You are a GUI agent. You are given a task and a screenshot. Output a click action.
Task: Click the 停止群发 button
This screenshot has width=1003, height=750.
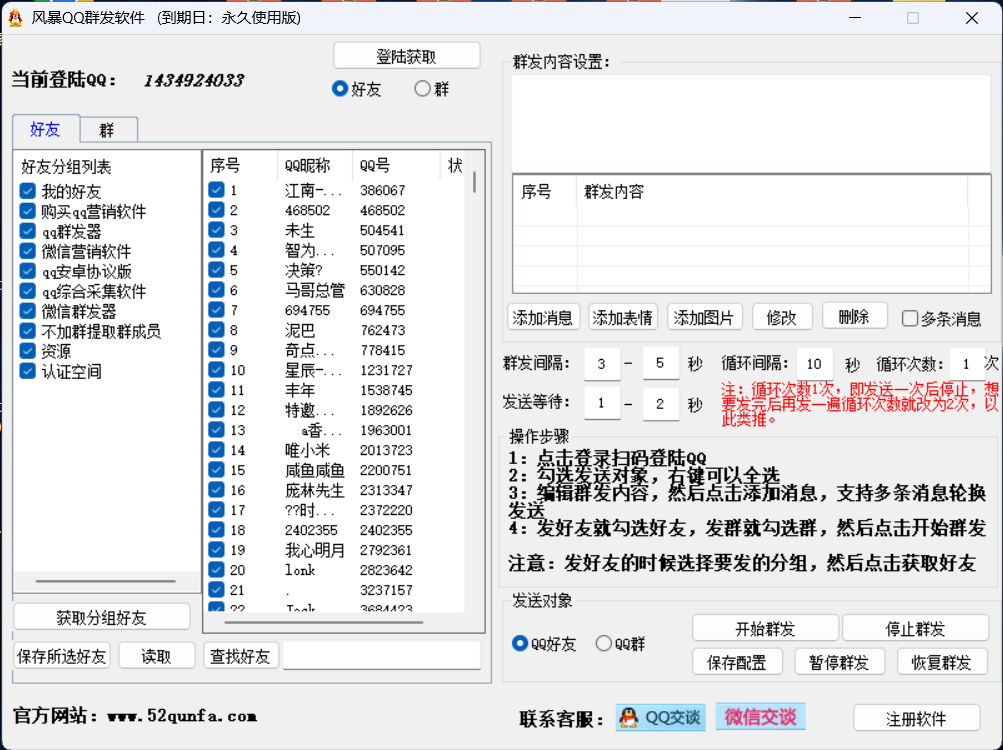915,628
